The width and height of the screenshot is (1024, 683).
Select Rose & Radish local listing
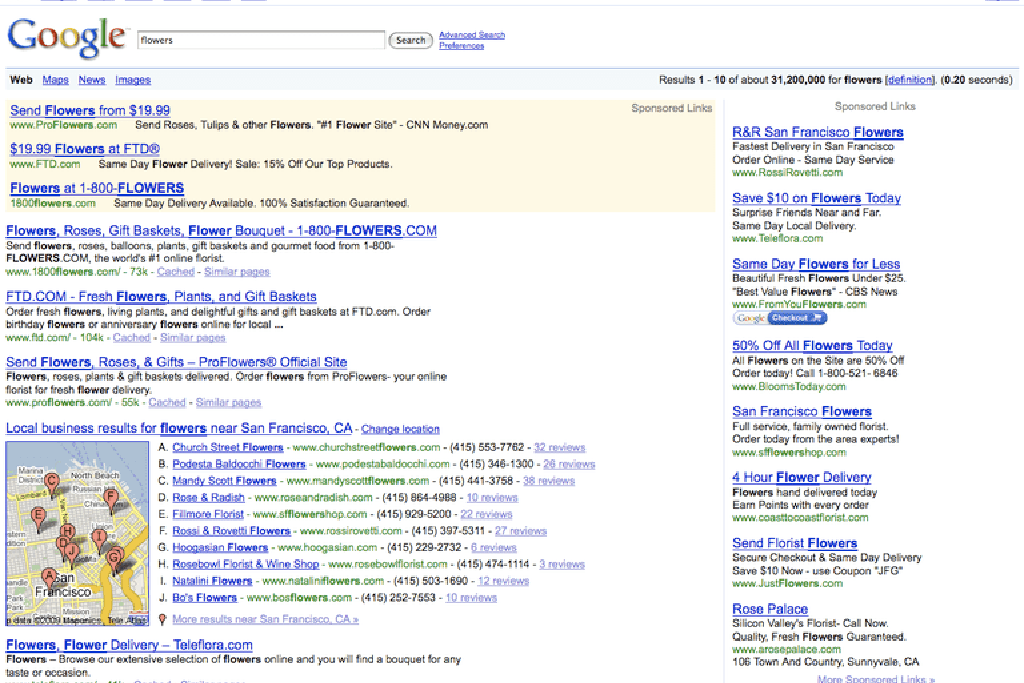[x=208, y=497]
